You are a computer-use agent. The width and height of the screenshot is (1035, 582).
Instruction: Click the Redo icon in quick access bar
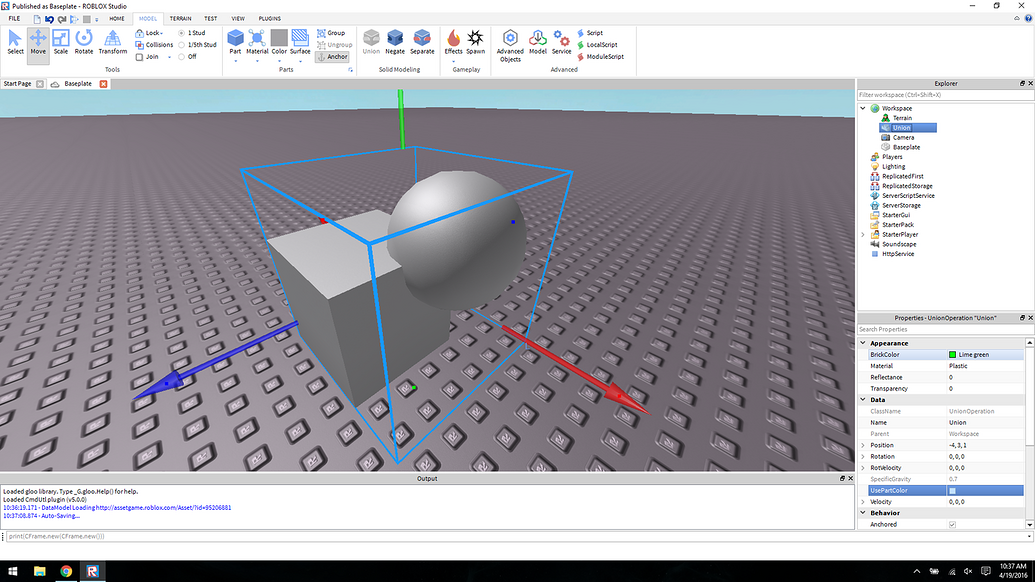click(62, 19)
